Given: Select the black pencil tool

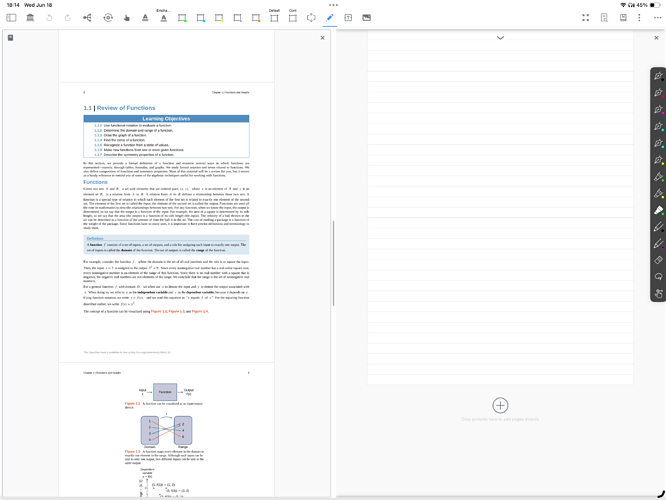Looking at the screenshot, I should pyautogui.click(x=658, y=227).
